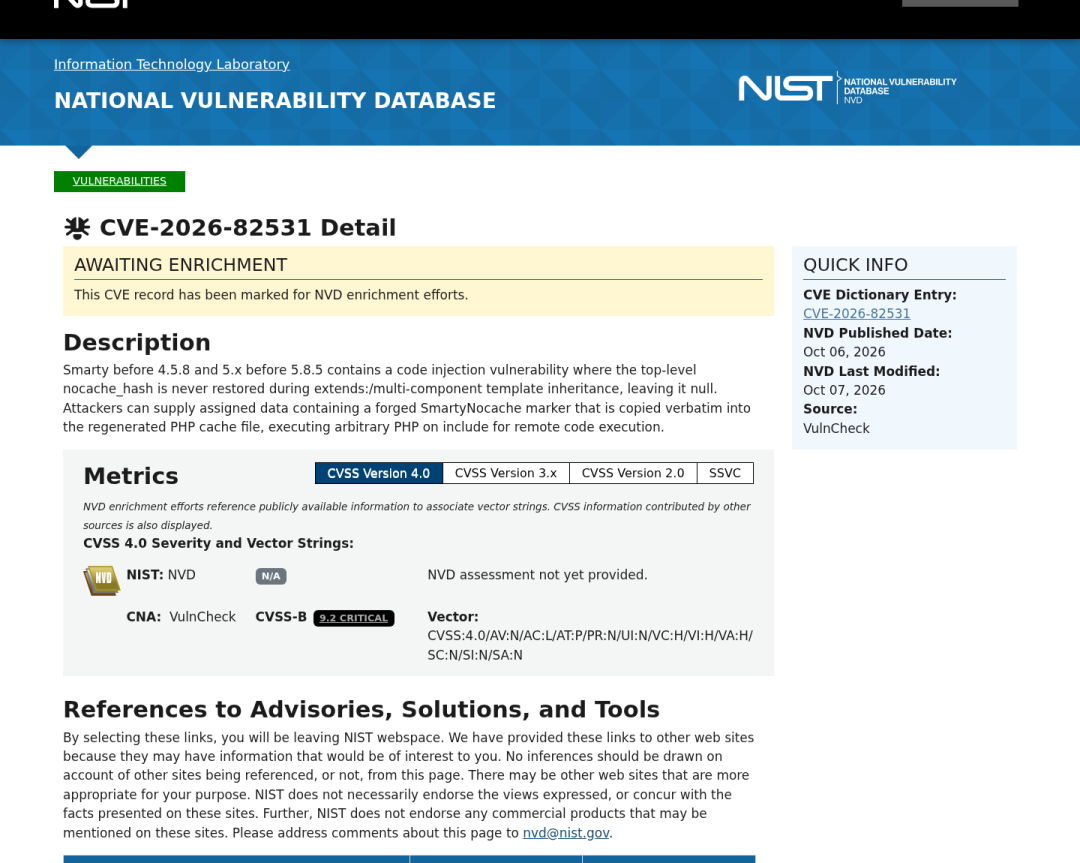Click the NATIONAL VULNERABILITY DATABASE heading
This screenshot has width=1080, height=863.
click(275, 101)
